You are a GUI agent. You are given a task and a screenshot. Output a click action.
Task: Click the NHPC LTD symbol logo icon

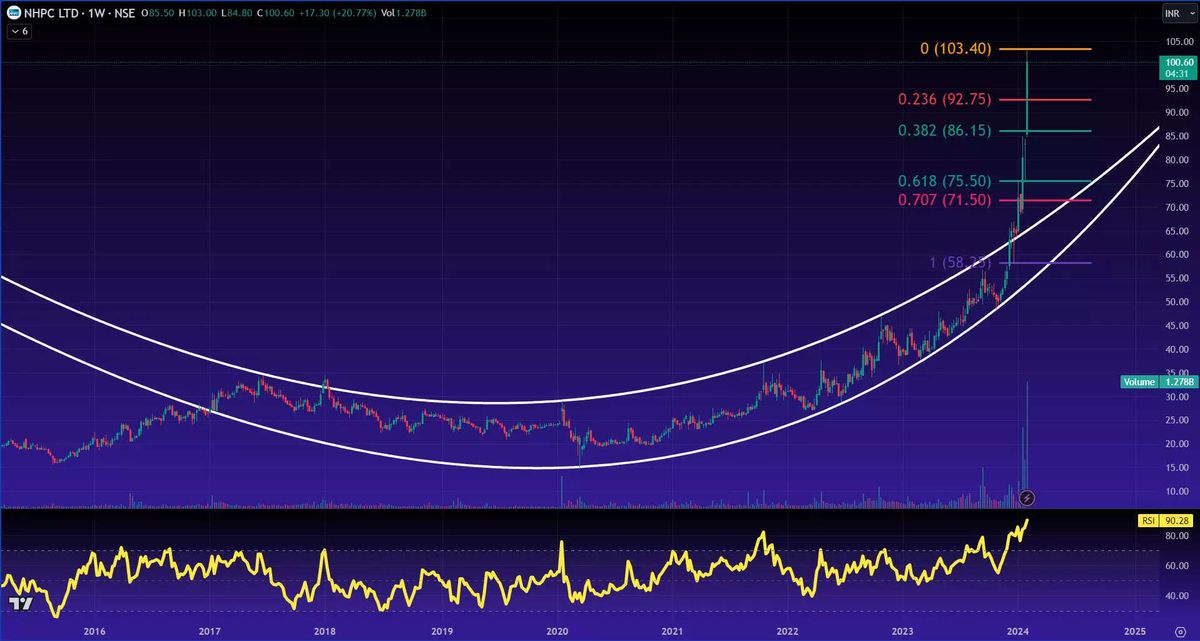(x=15, y=12)
